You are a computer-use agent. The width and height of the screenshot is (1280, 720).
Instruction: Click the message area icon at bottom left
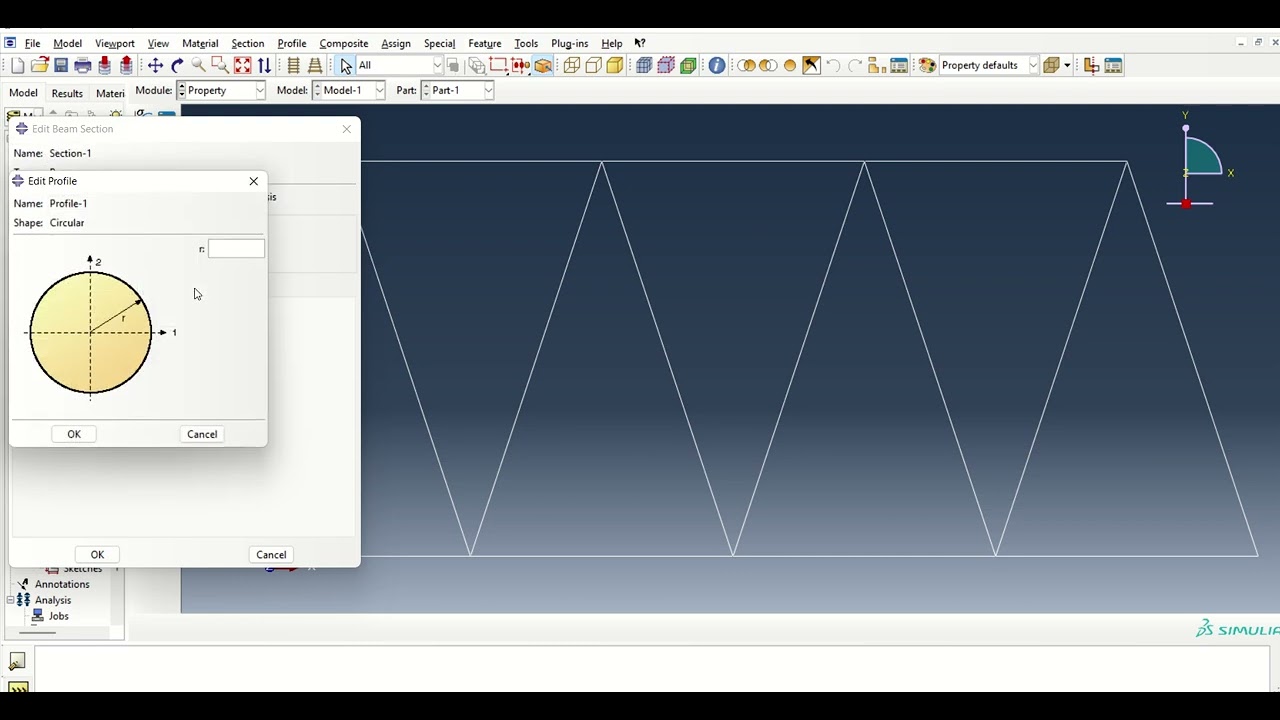[17, 661]
